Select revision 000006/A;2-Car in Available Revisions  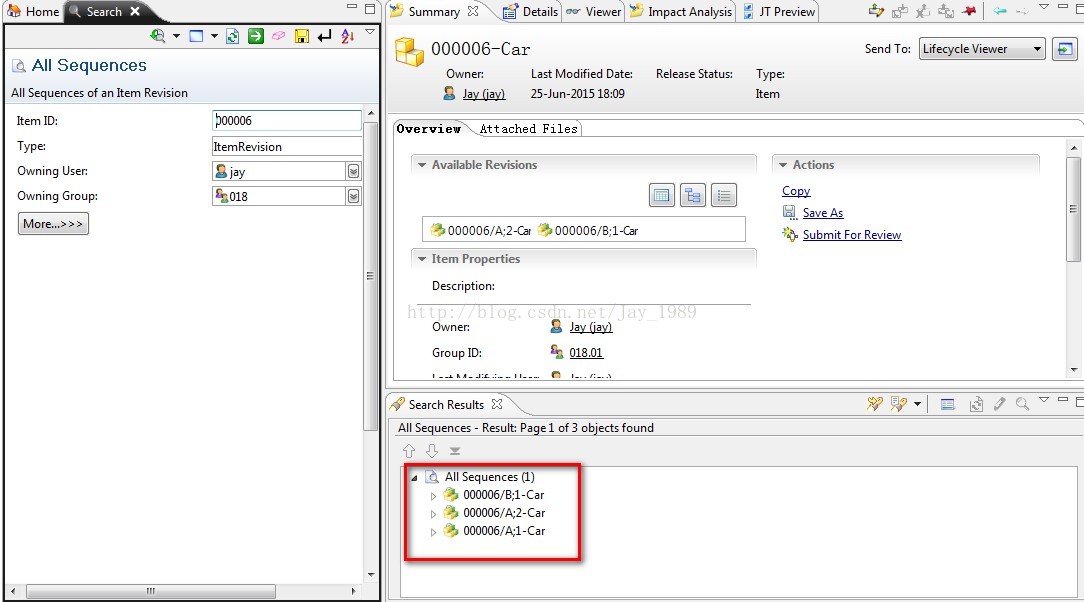tap(481, 230)
